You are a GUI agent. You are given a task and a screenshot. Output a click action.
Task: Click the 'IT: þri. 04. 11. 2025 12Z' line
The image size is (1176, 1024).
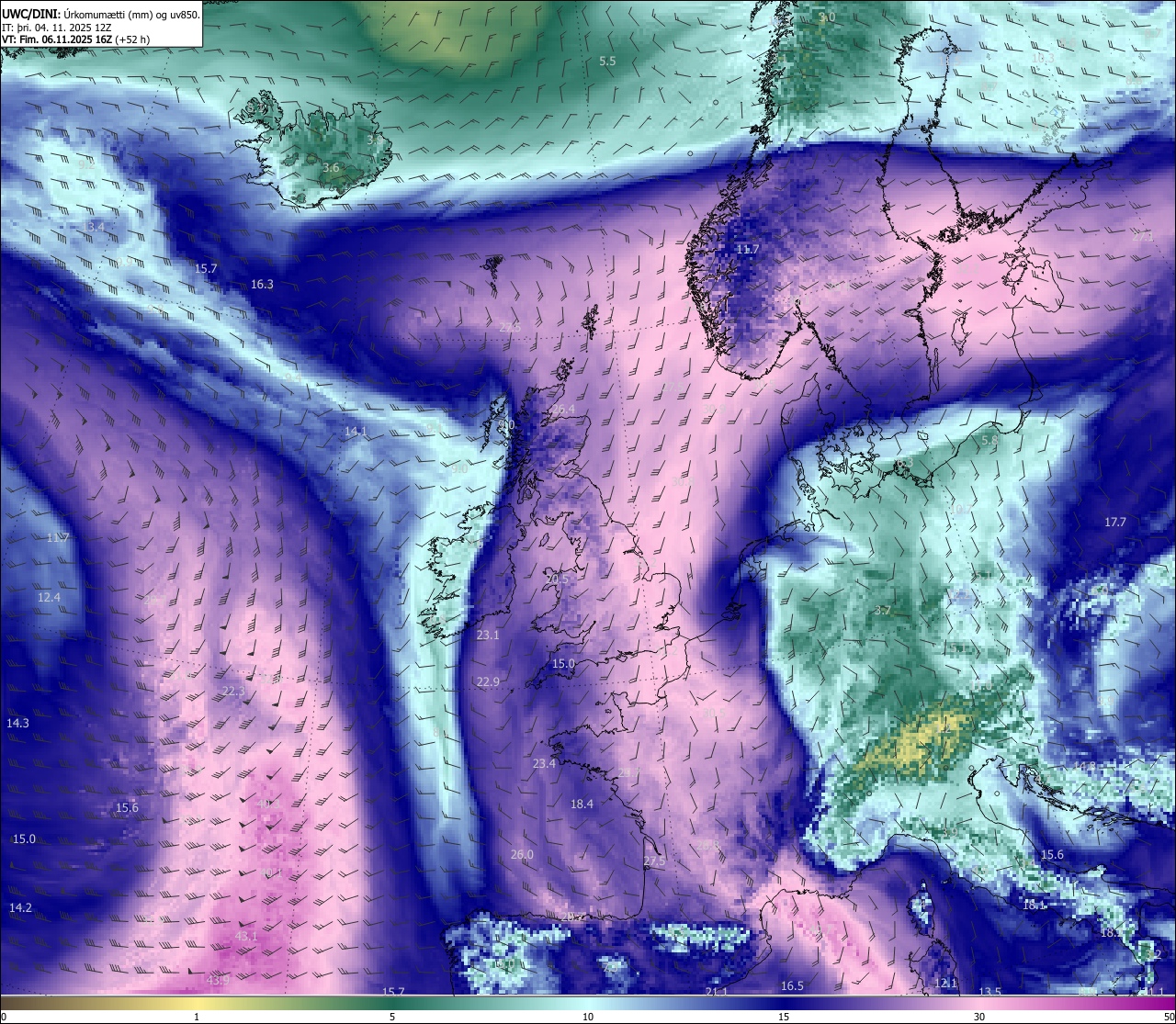click(57, 27)
